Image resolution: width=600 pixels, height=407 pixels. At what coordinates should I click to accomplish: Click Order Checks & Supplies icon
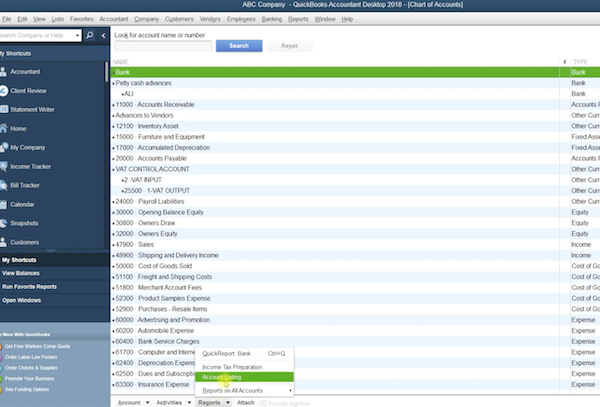pos(1,368)
